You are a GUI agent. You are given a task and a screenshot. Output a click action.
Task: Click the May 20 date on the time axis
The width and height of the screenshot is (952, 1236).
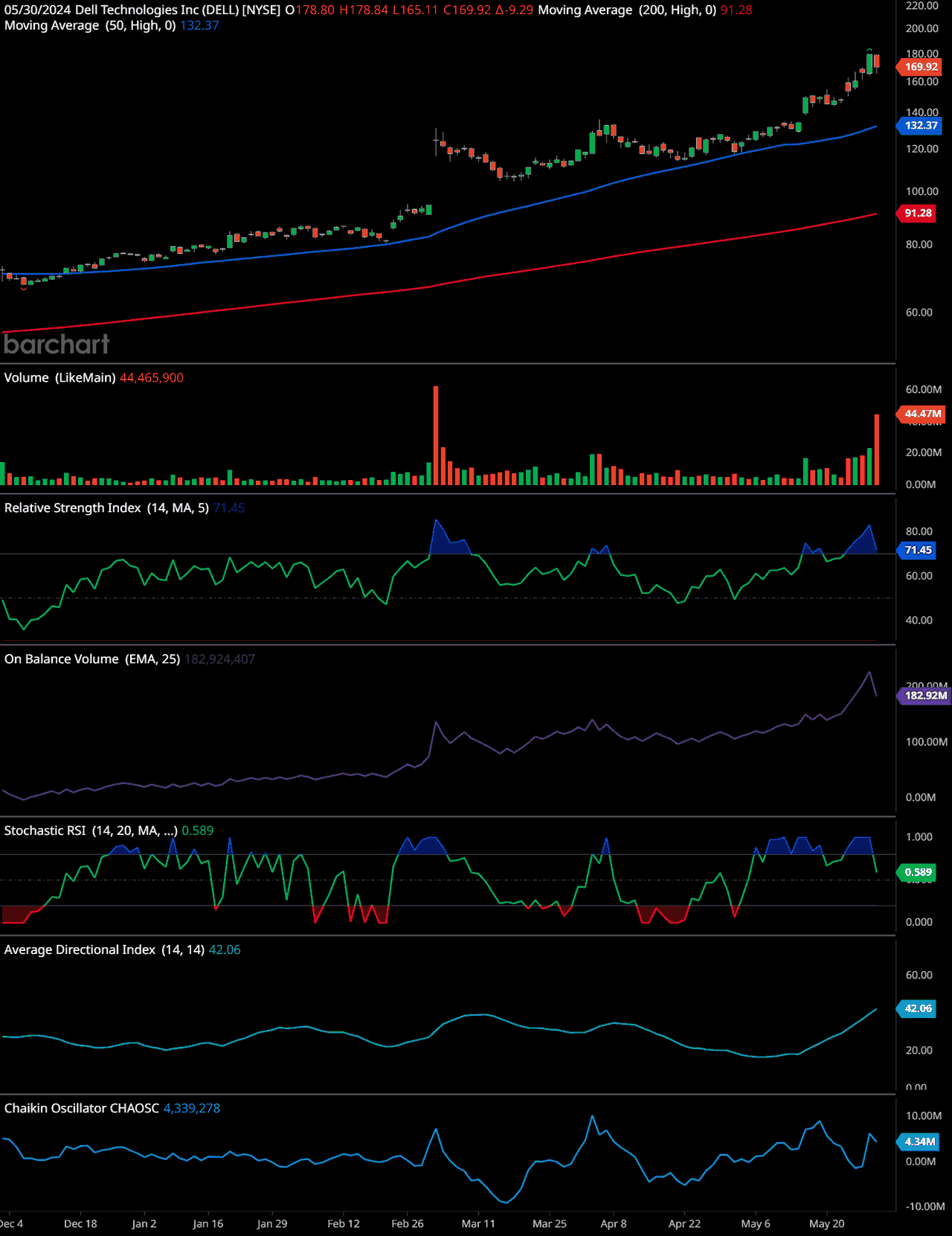click(x=827, y=1223)
